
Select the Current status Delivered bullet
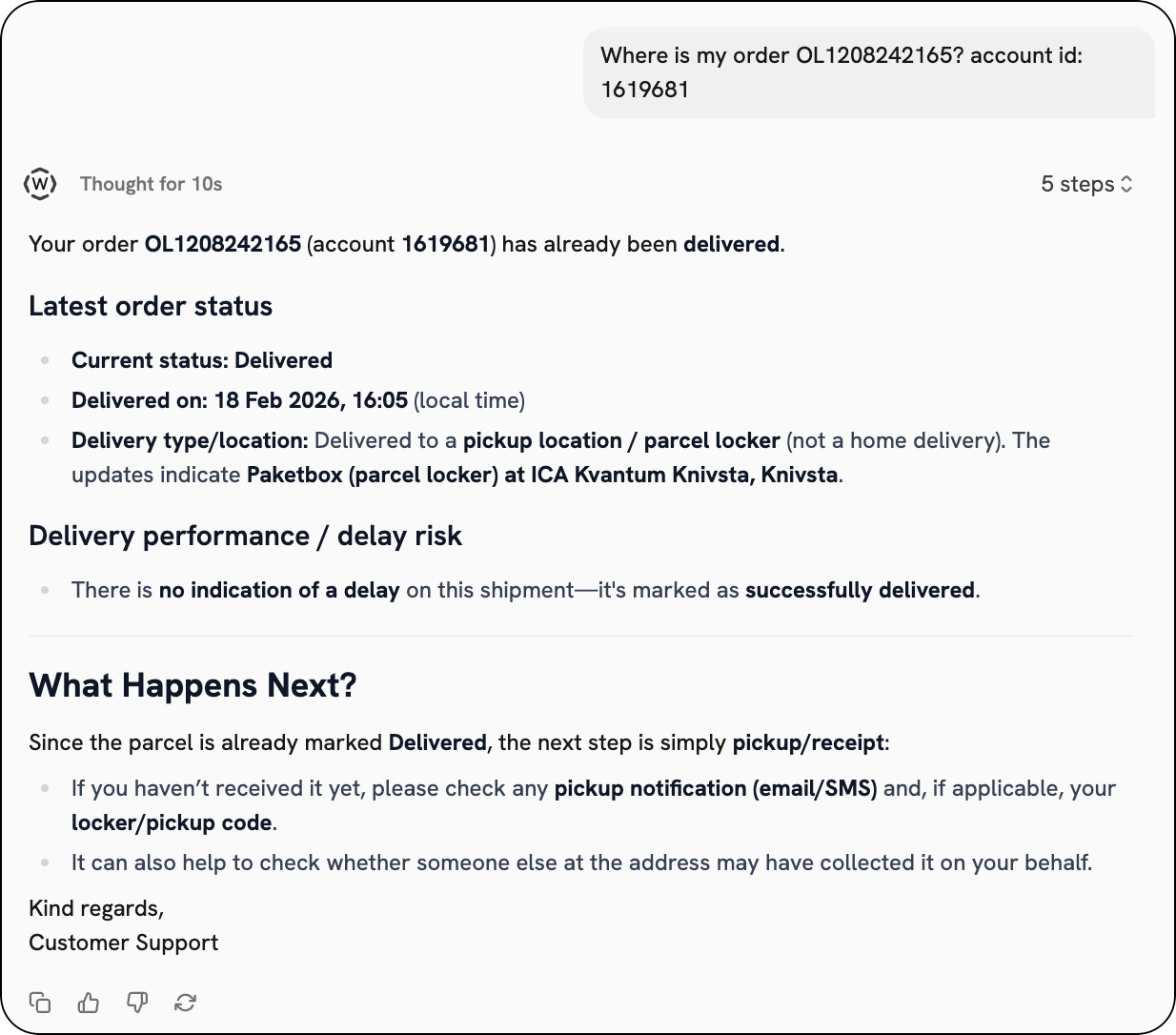point(201,360)
